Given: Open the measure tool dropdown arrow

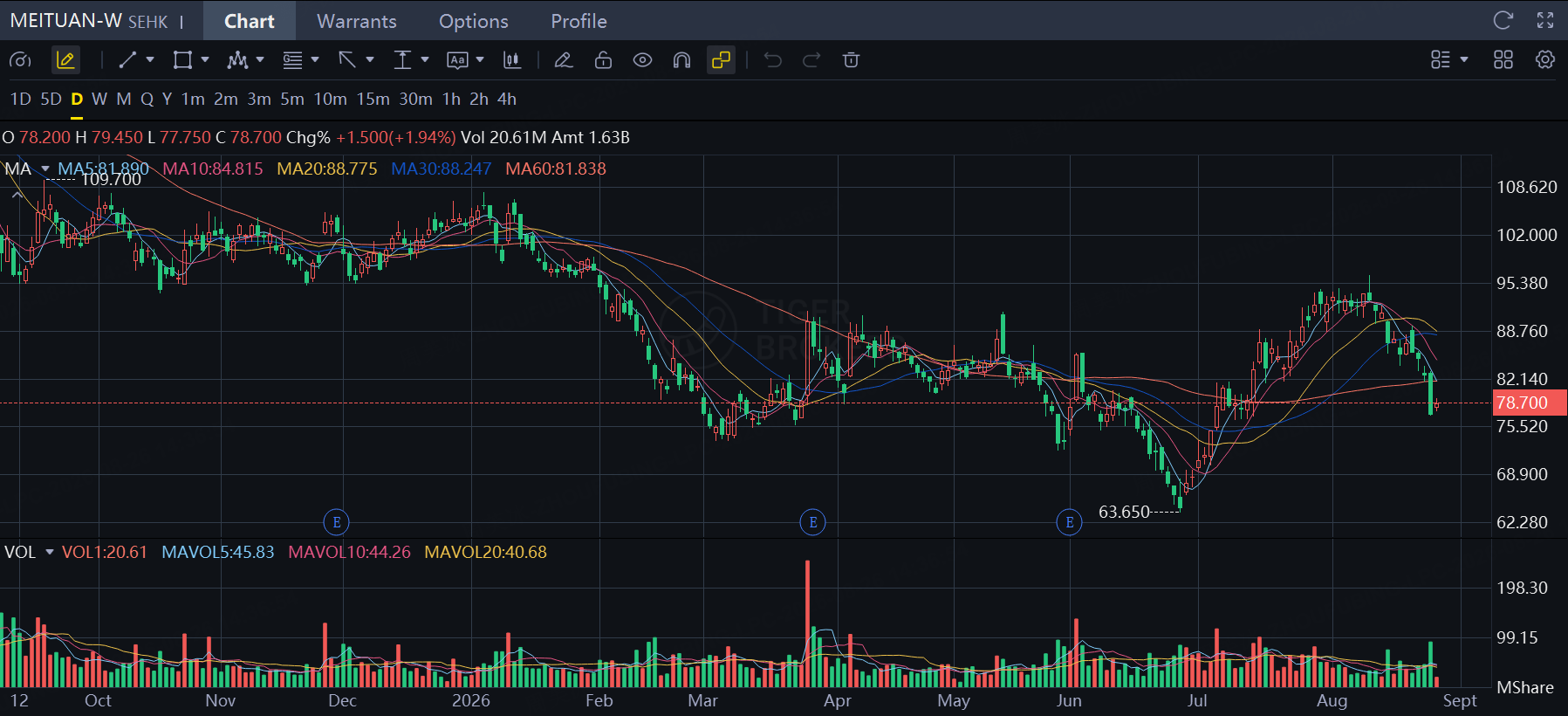Looking at the screenshot, I should point(425,60).
